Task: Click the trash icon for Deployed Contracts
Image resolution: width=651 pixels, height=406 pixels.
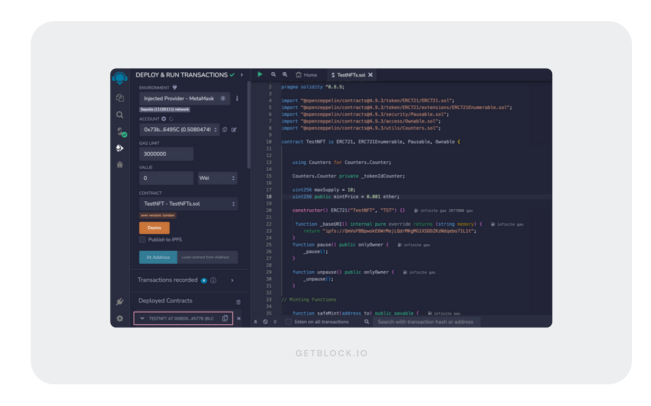Action: (x=238, y=302)
